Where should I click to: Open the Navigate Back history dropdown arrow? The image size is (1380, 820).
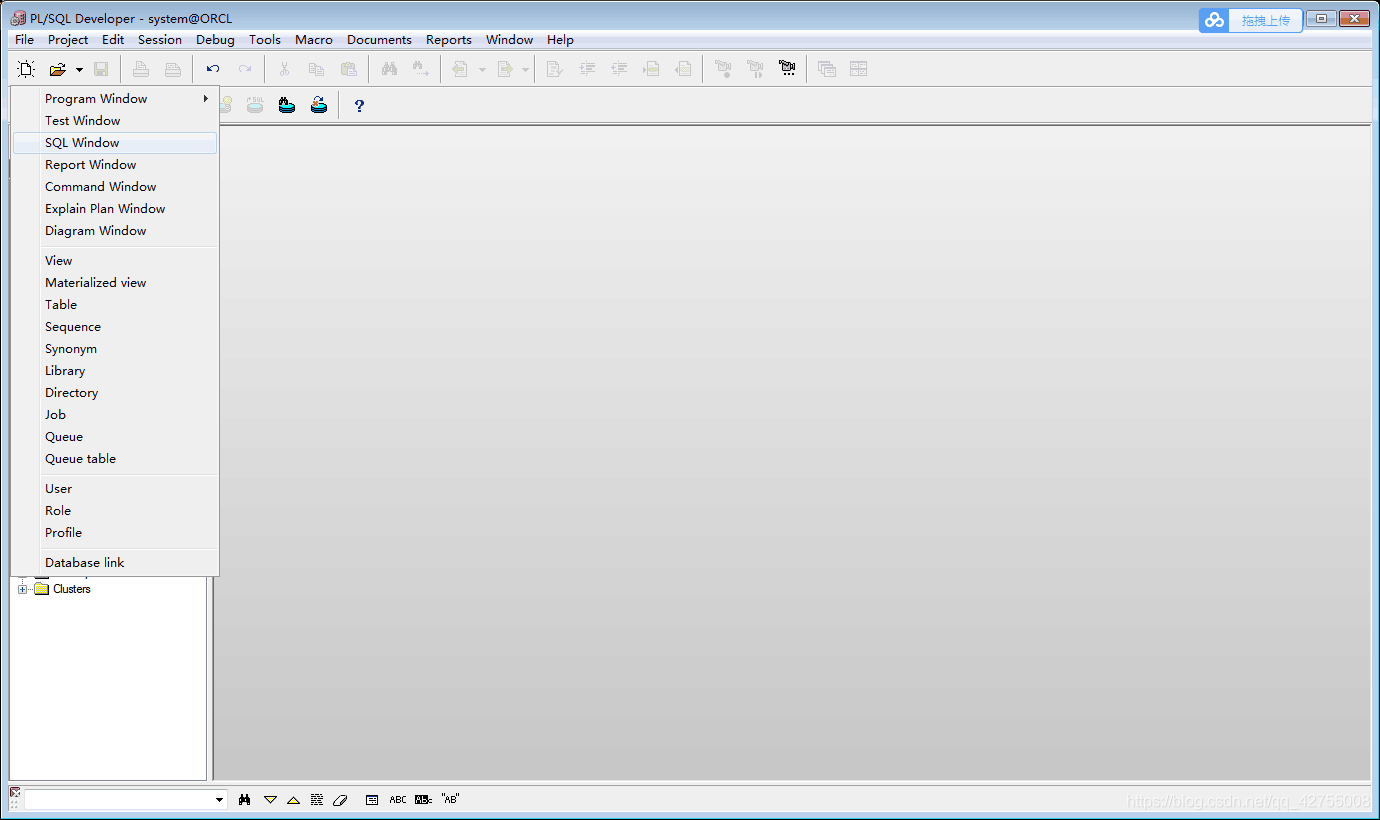[x=481, y=69]
